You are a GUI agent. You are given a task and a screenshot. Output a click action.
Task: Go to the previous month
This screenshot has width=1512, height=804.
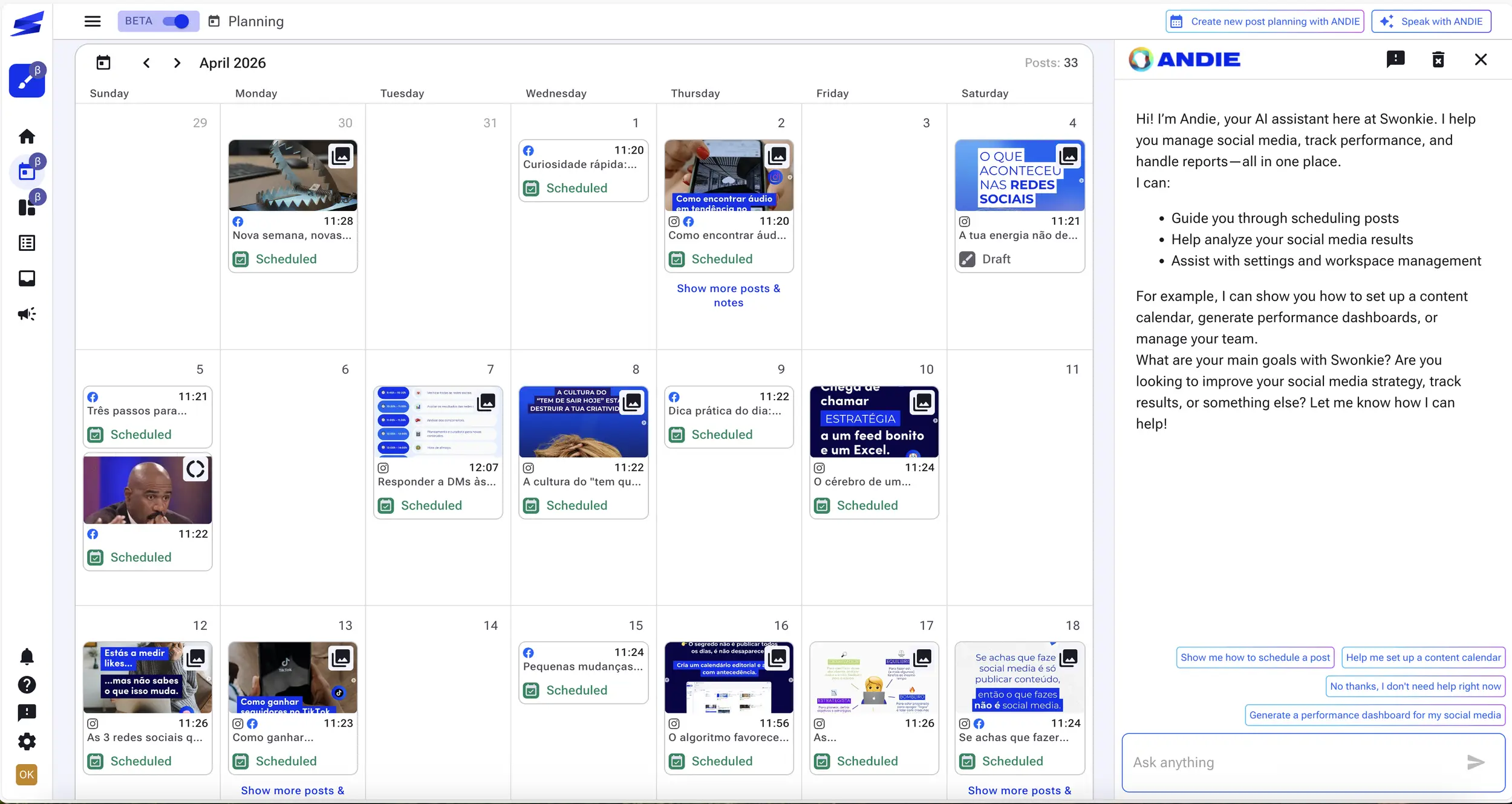tap(146, 63)
